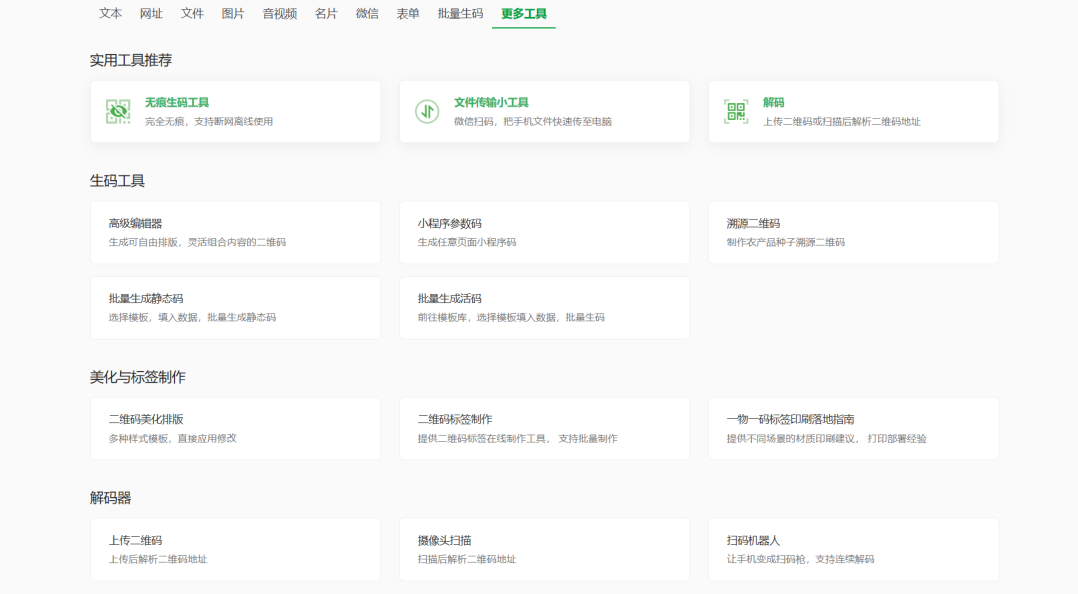
Task: Select the 更多工具 tab
Action: coord(523,14)
